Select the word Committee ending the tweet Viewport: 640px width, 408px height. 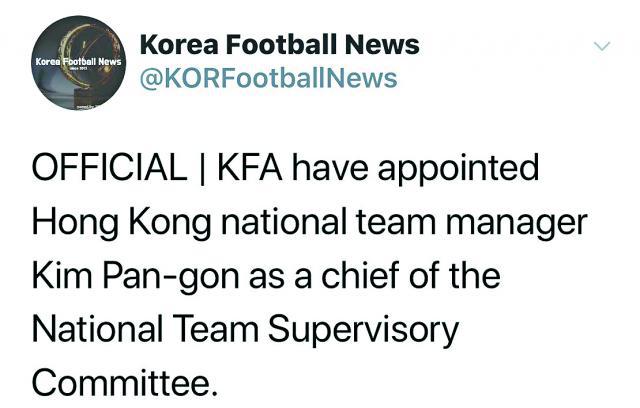(124, 383)
